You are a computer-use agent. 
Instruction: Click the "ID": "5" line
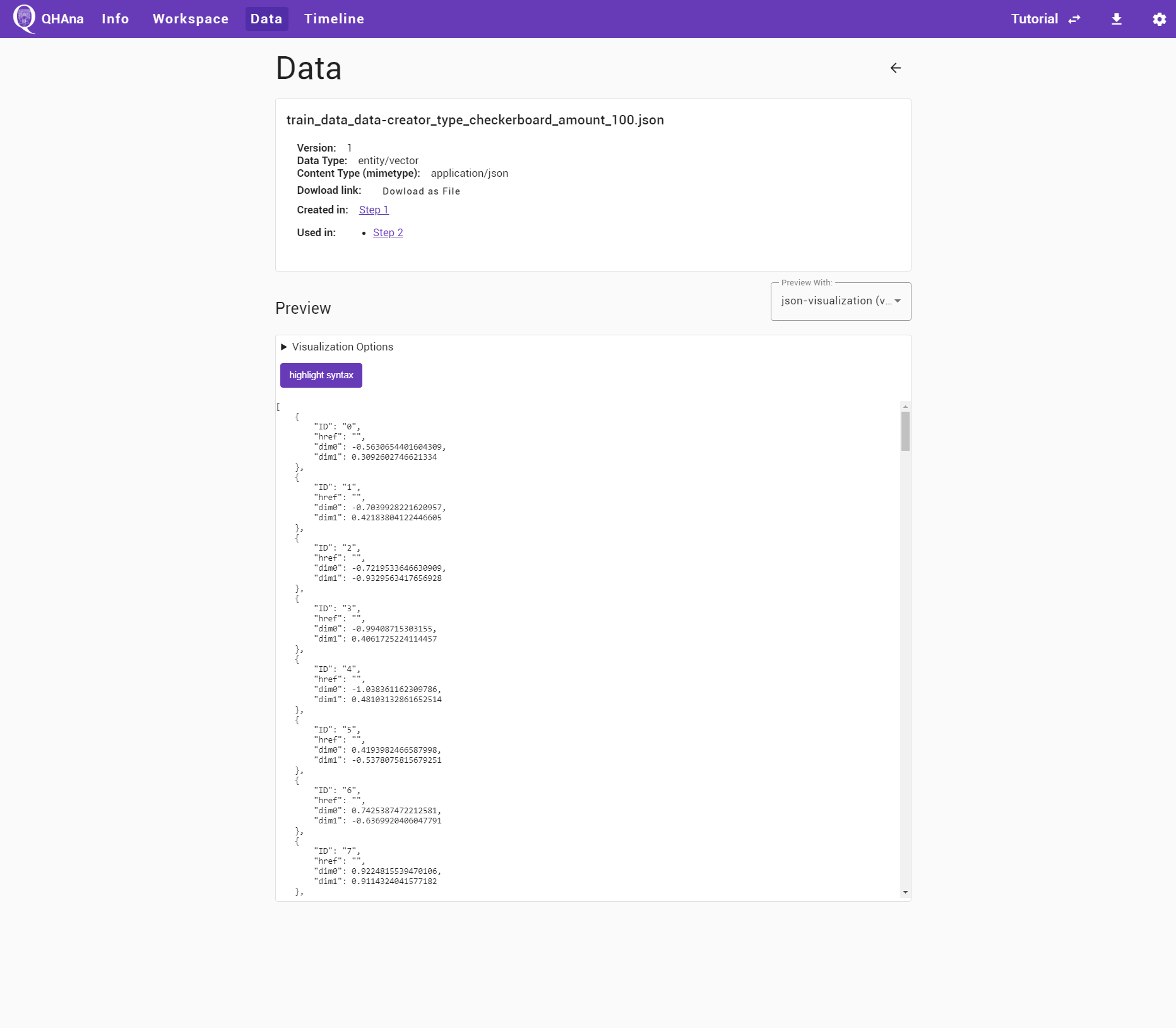coord(337,730)
